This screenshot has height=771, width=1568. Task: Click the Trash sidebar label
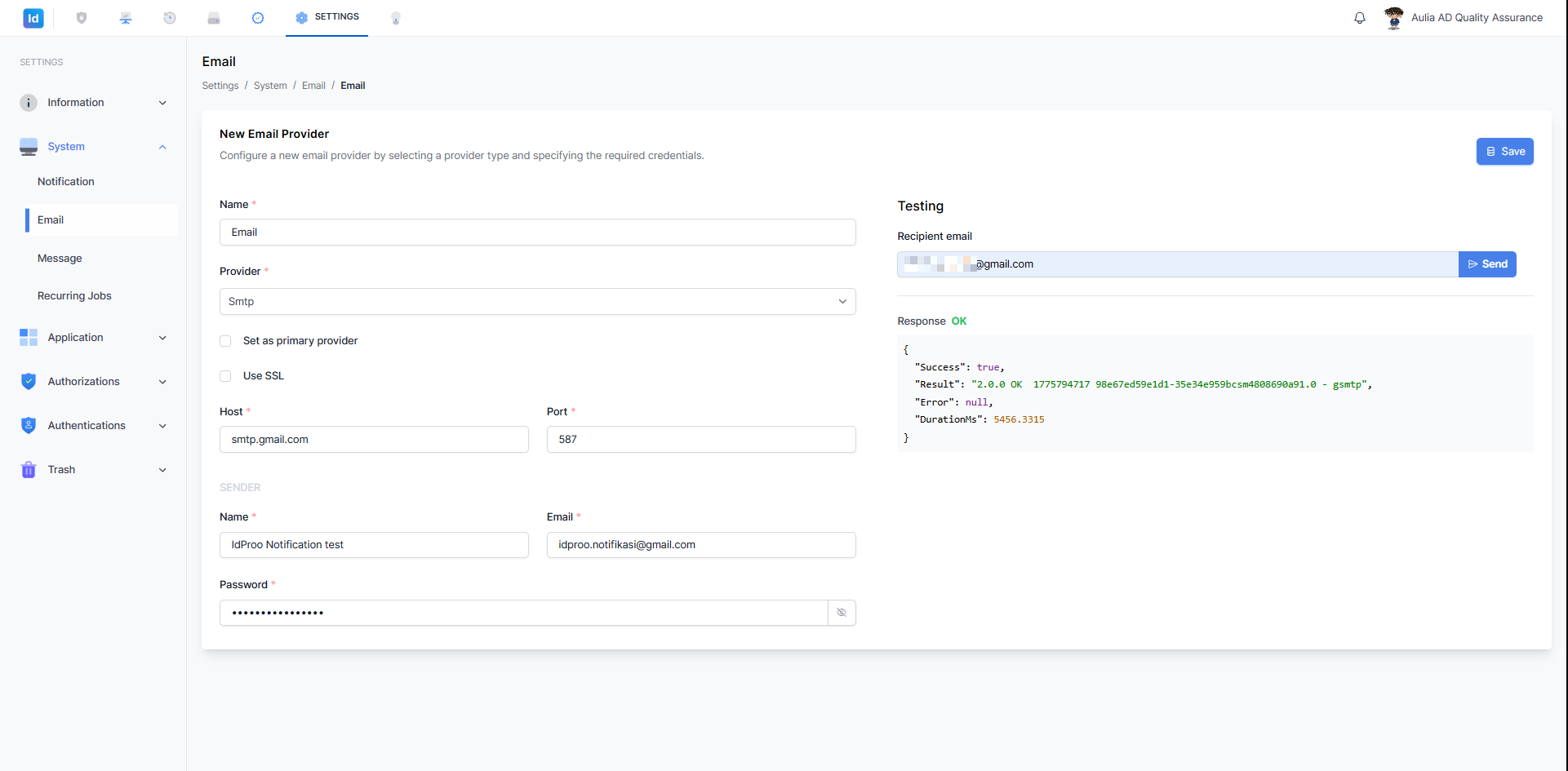(x=61, y=470)
